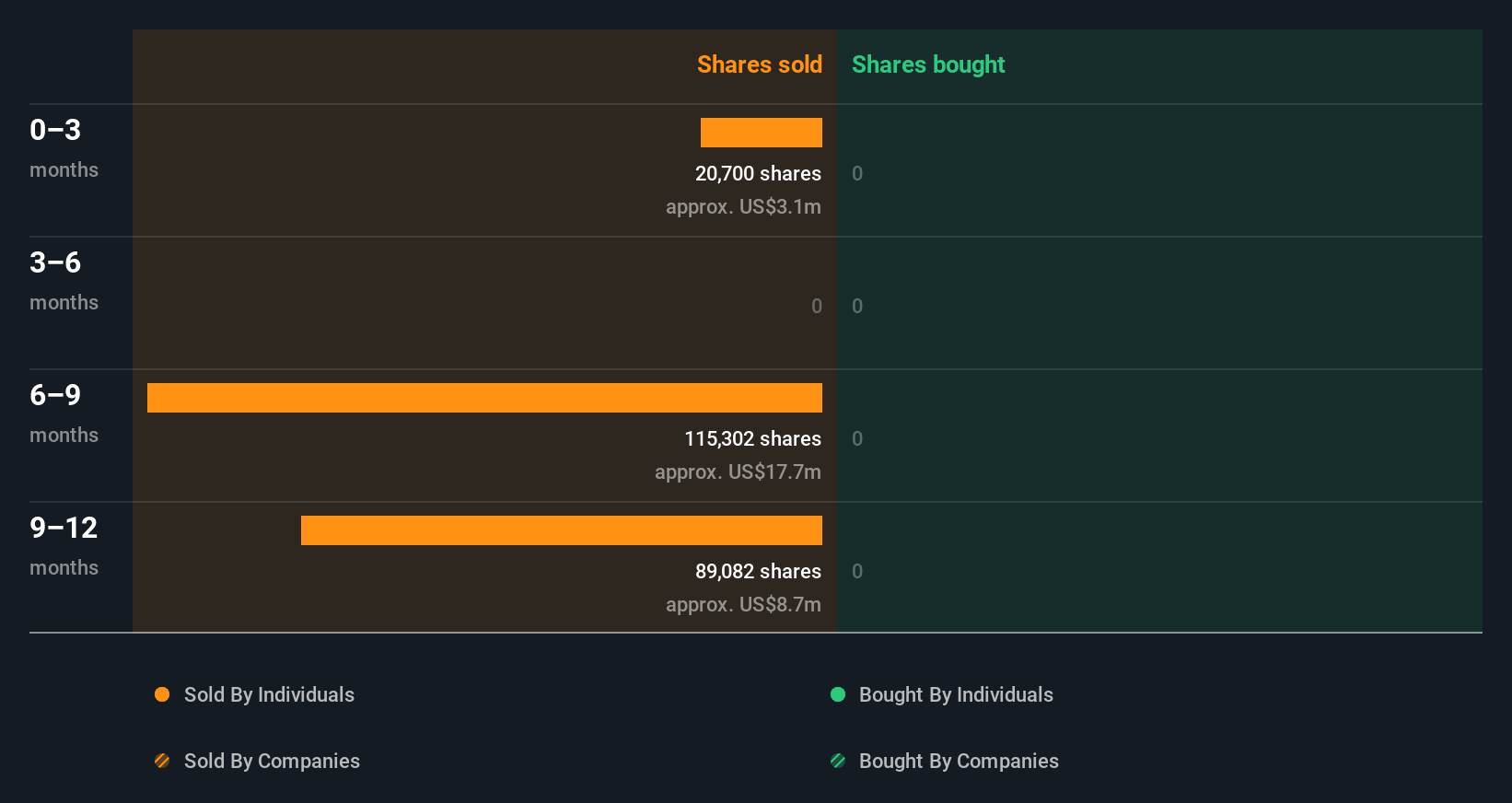
Task: Click the striped Bought By Companies legend icon
Action: pyautogui.click(x=838, y=761)
